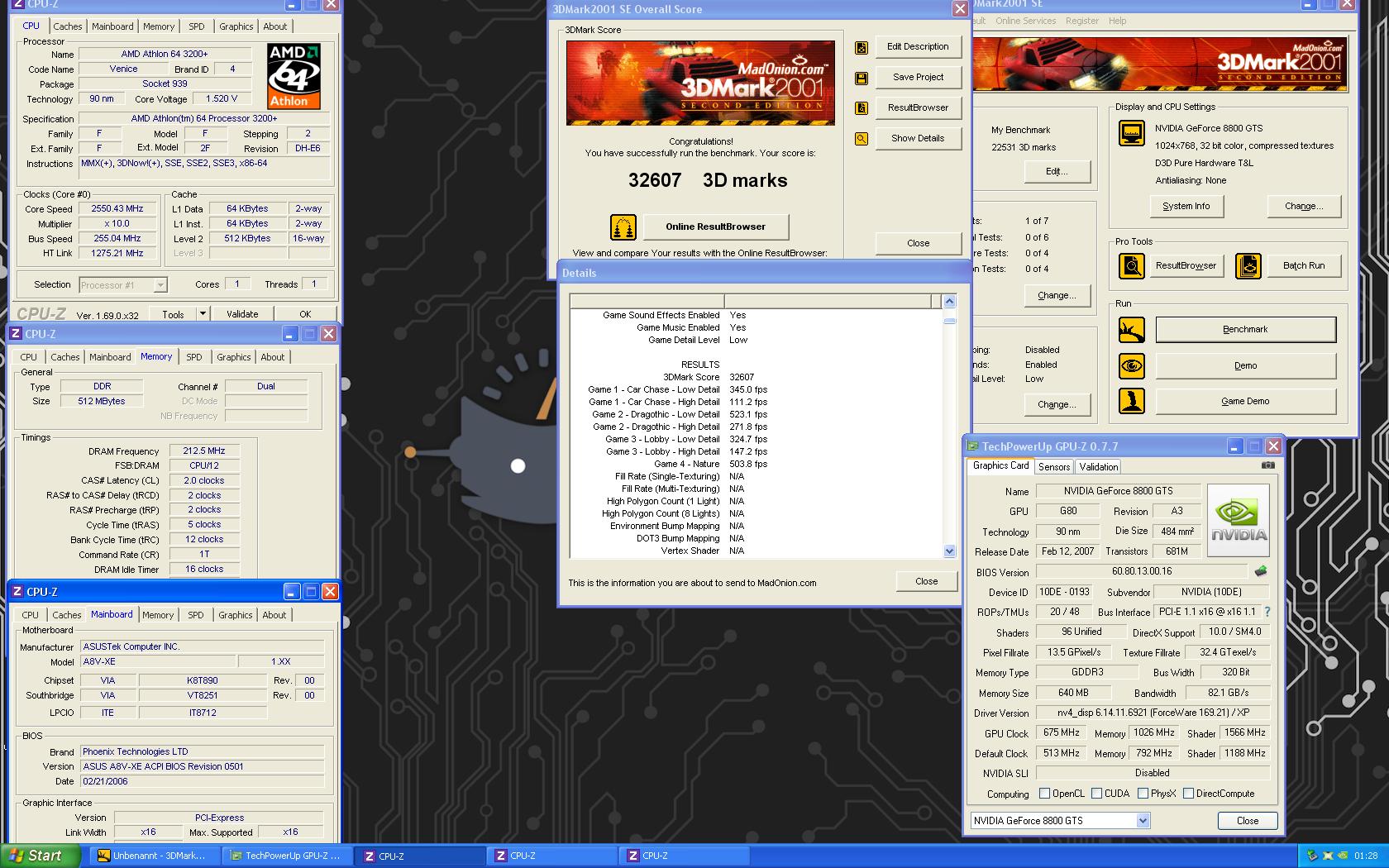1389x868 pixels.
Task: Click the Save Project floppy icon
Action: pyautogui.click(x=862, y=79)
